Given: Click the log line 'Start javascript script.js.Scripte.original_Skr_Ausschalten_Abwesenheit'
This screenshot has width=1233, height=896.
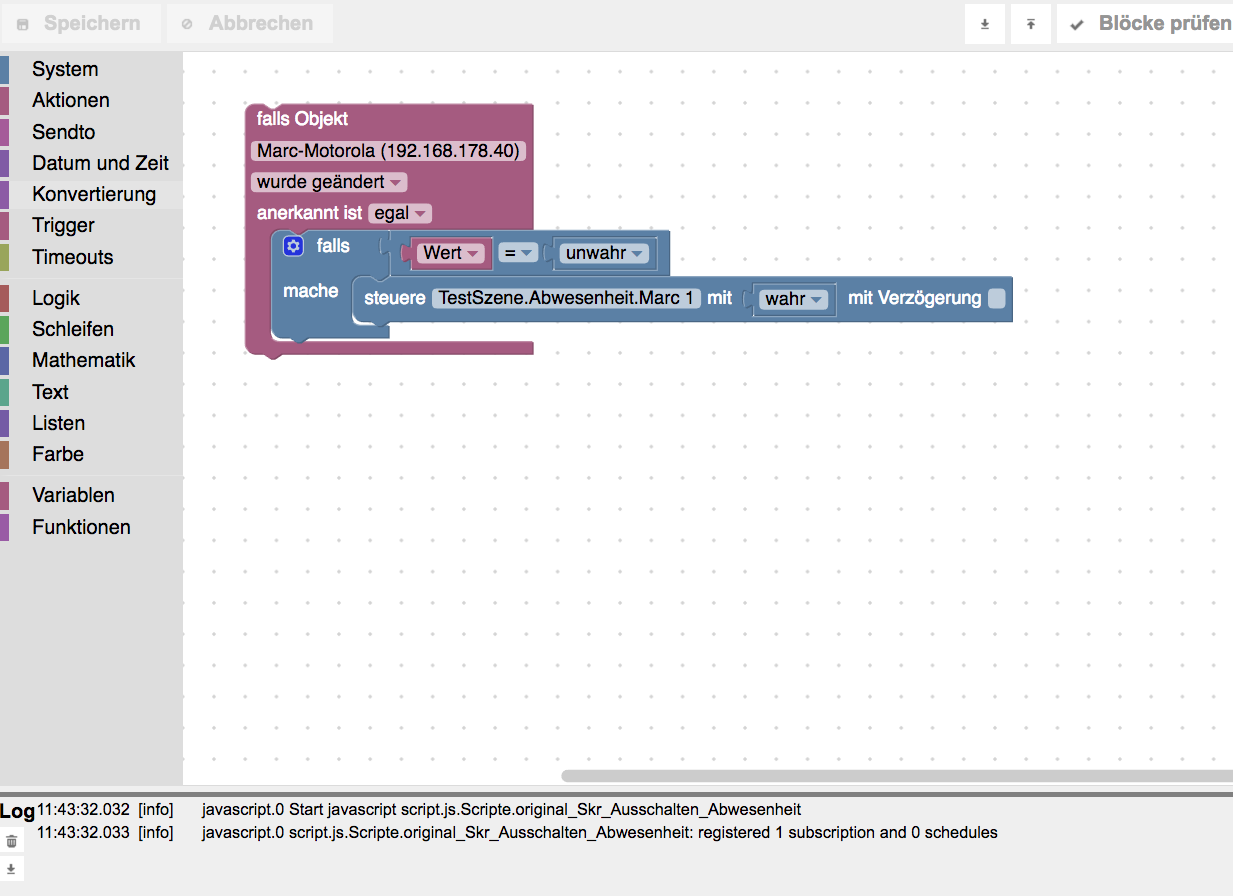Looking at the screenshot, I should pos(501,810).
